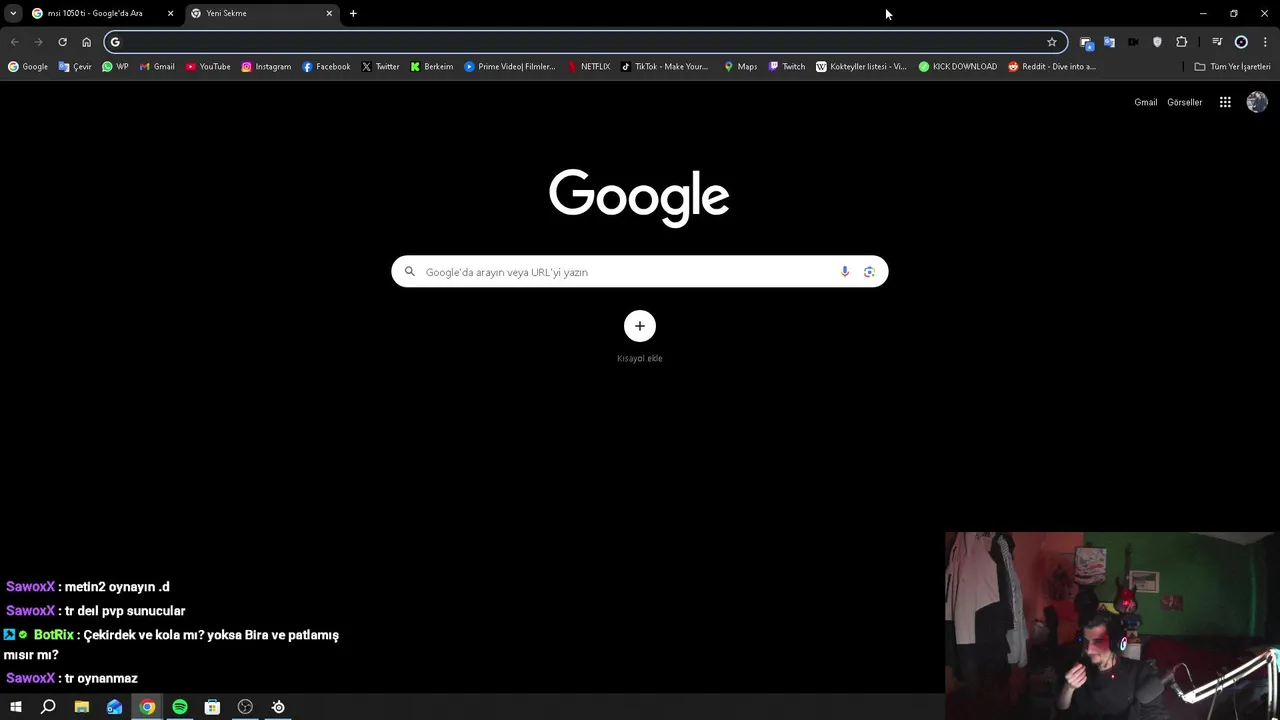The width and height of the screenshot is (1280, 720).
Task: Open the Extensions puzzle menu
Action: coord(1182,42)
